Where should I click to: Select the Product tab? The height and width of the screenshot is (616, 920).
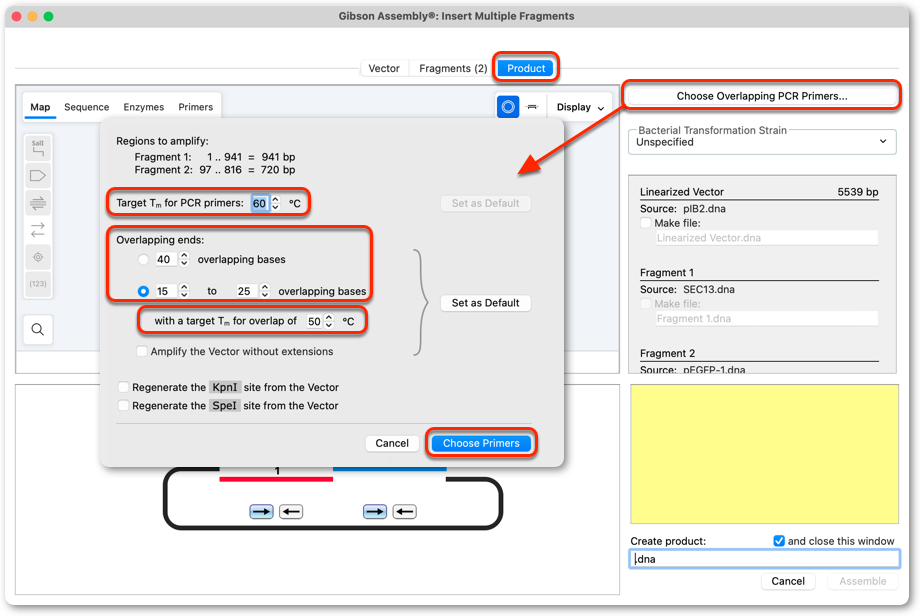[x=526, y=69]
